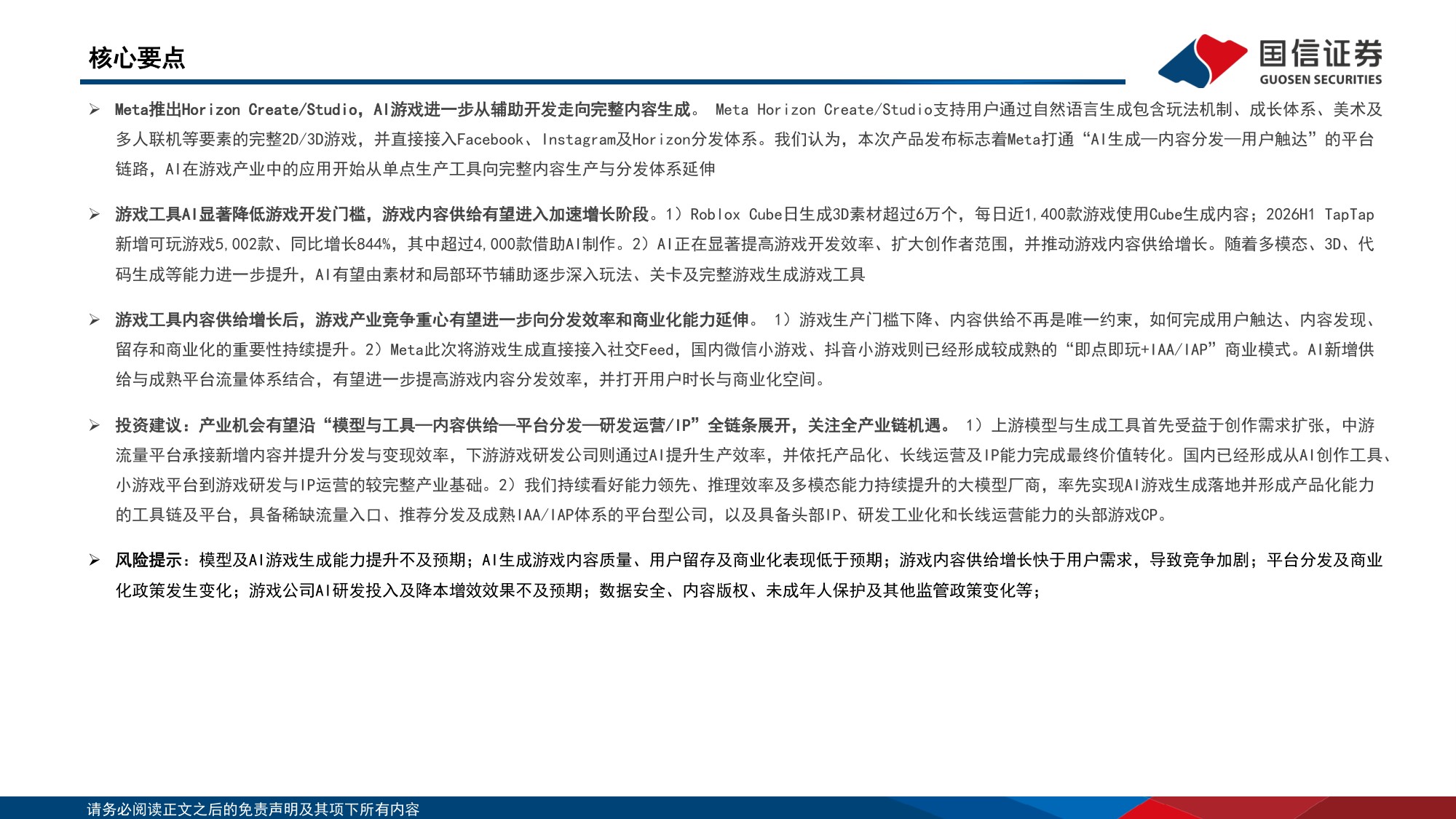Viewport: 1456px width, 819px height.
Task: Click the arrow bullet before 风险提示
Action: pos(95,561)
